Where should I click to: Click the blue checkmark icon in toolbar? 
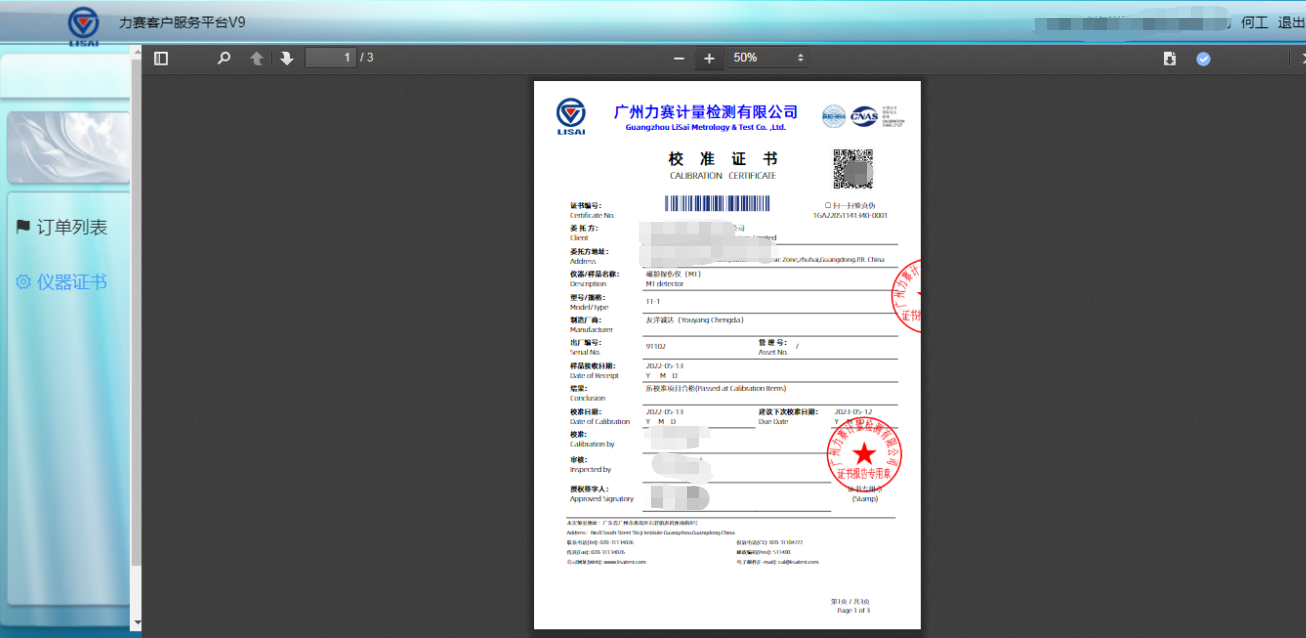click(x=1203, y=59)
